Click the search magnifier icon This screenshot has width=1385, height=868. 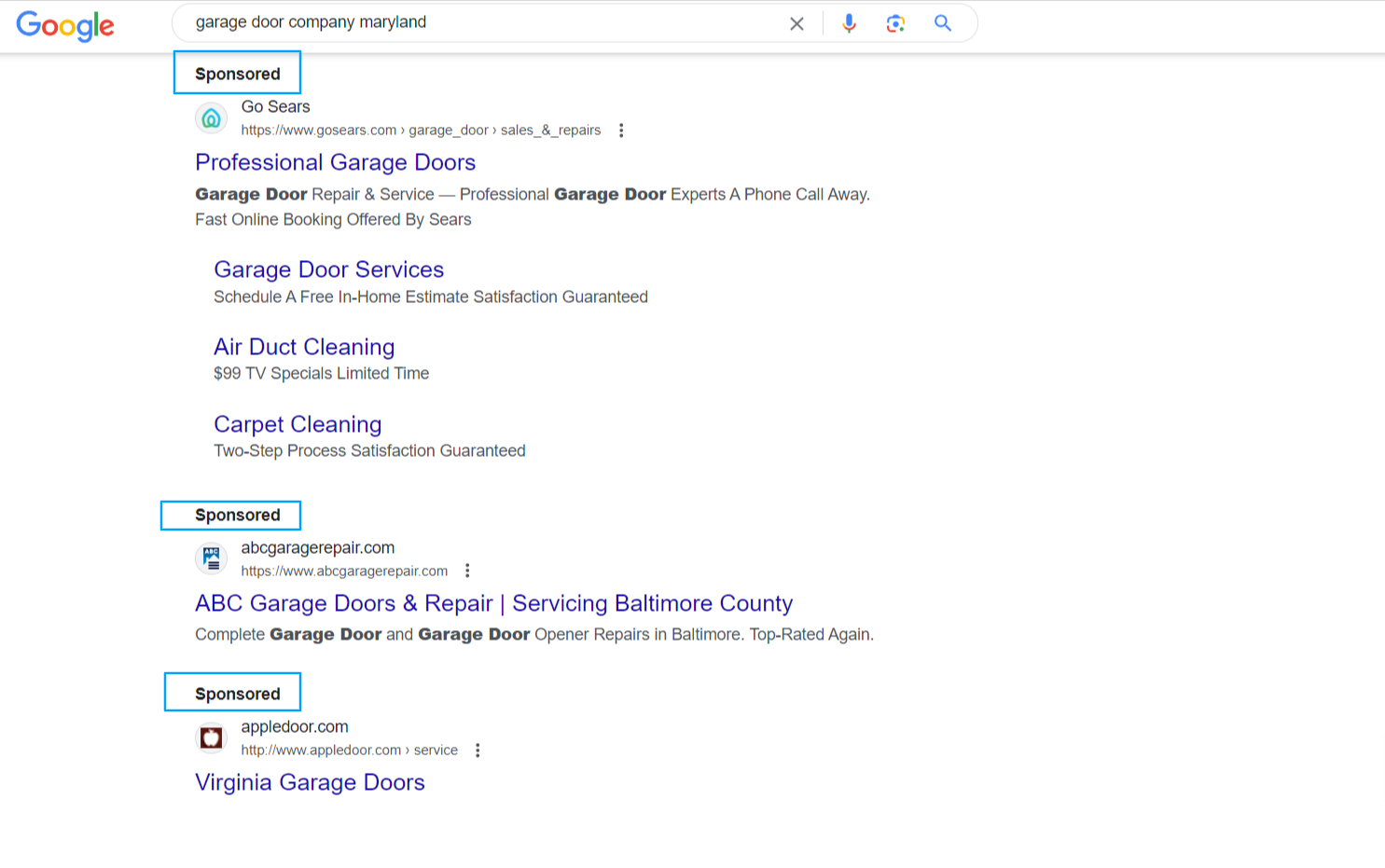[942, 22]
